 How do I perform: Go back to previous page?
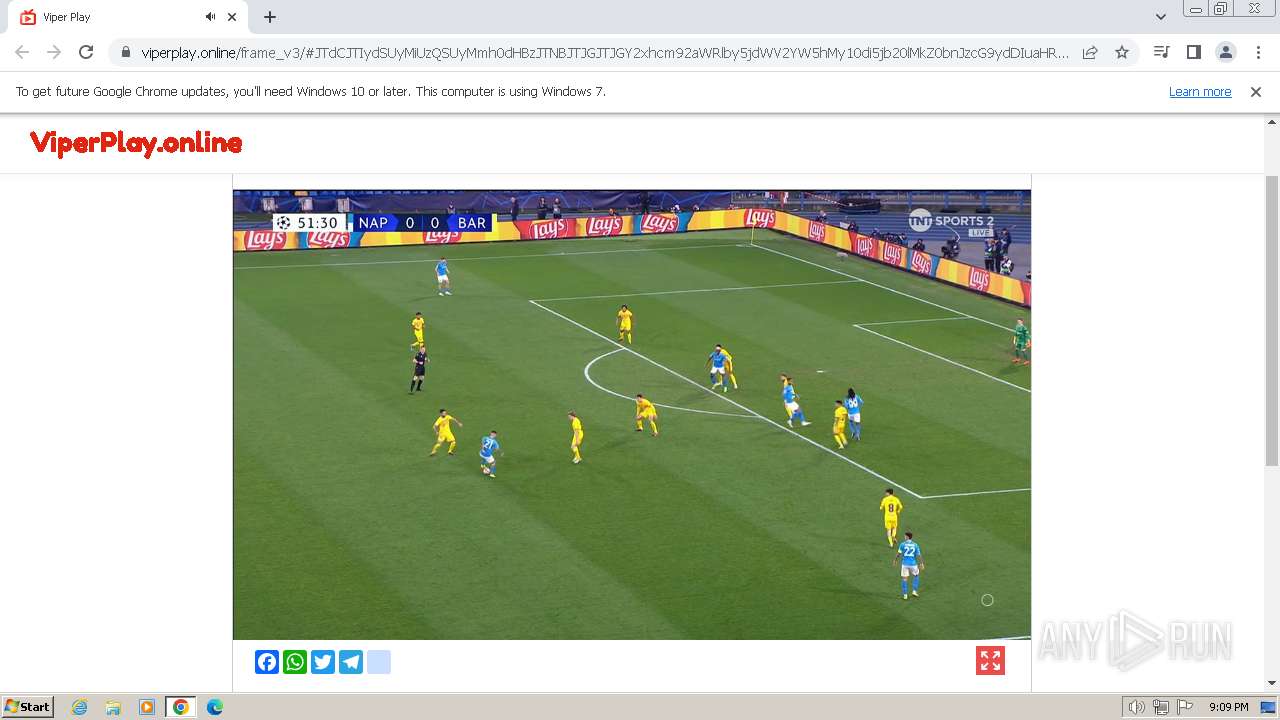pos(22,52)
